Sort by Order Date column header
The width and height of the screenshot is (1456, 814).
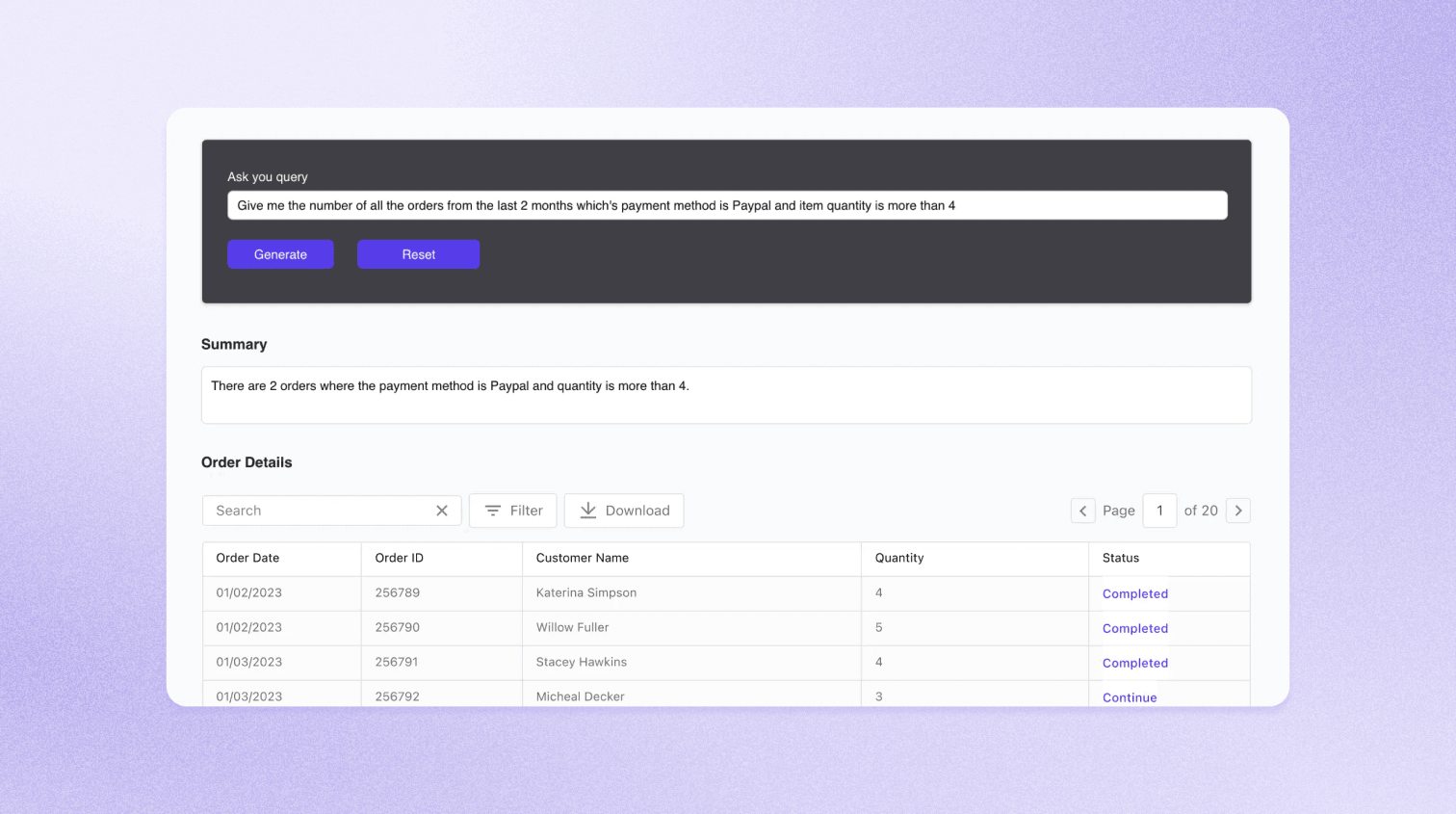point(247,558)
